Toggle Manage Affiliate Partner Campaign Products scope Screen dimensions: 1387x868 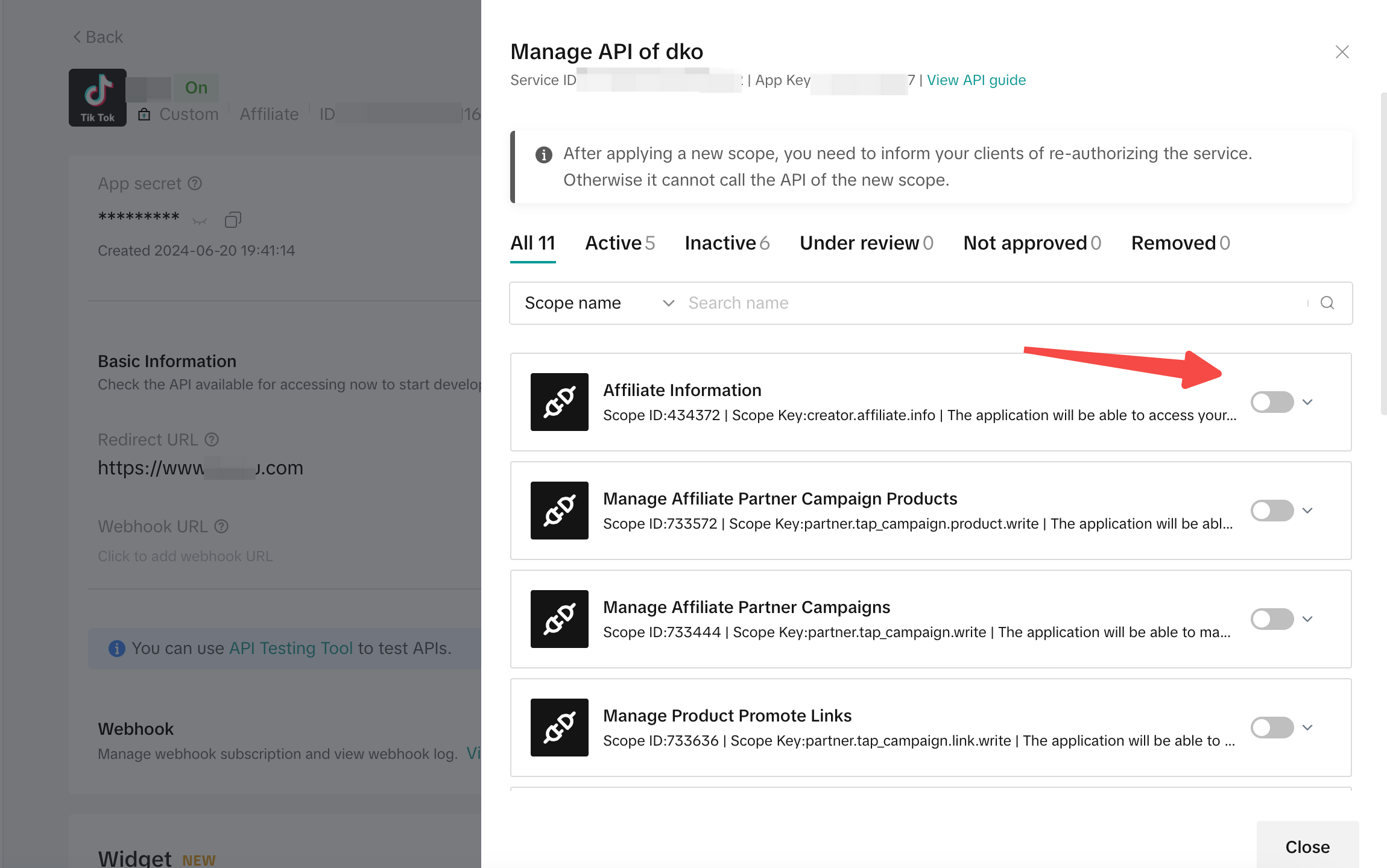(x=1272, y=511)
